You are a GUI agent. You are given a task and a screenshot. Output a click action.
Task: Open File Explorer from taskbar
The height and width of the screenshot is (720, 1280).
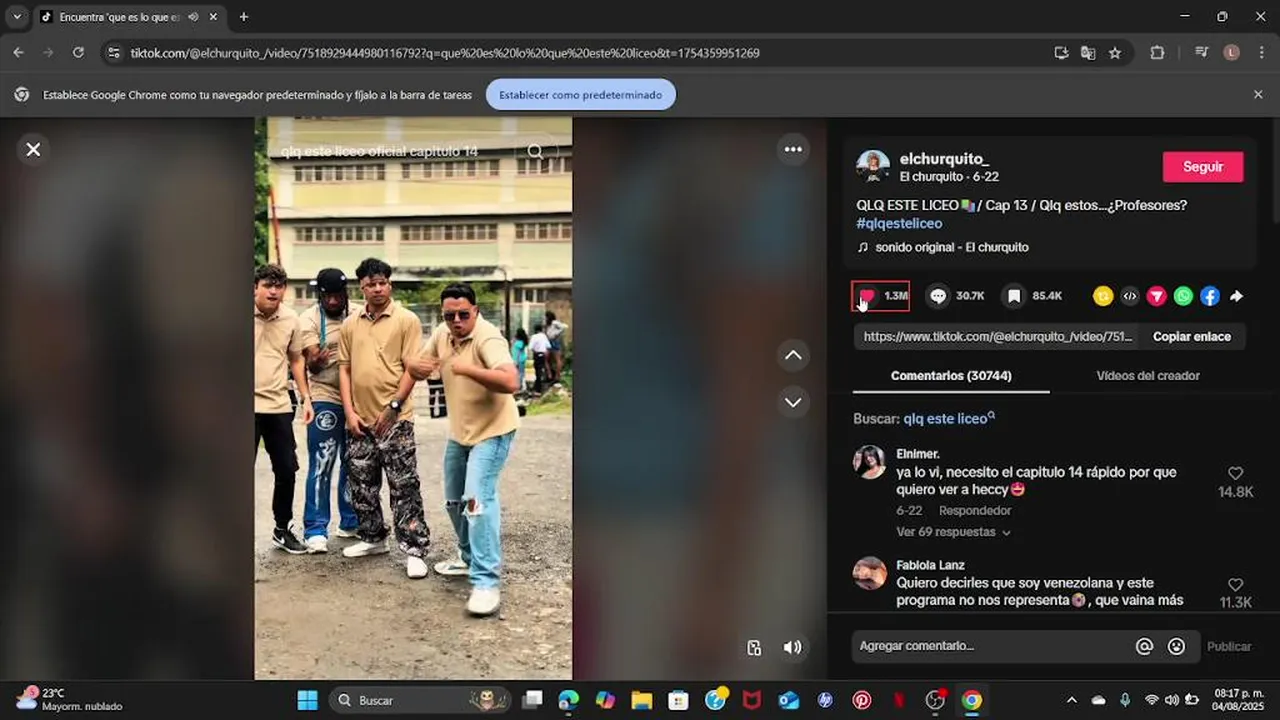click(x=641, y=700)
